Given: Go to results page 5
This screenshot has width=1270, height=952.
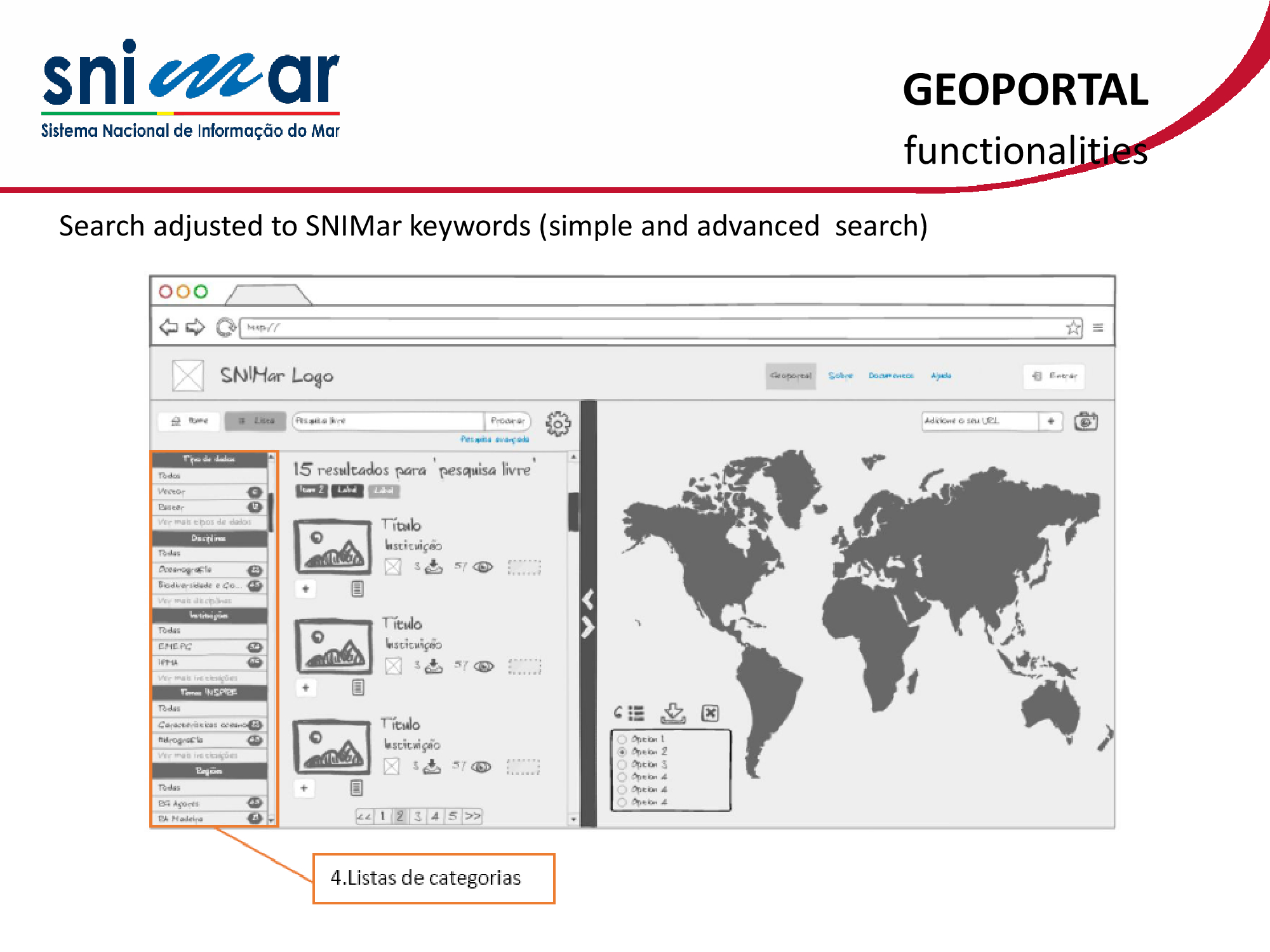Looking at the screenshot, I should coord(453,816).
